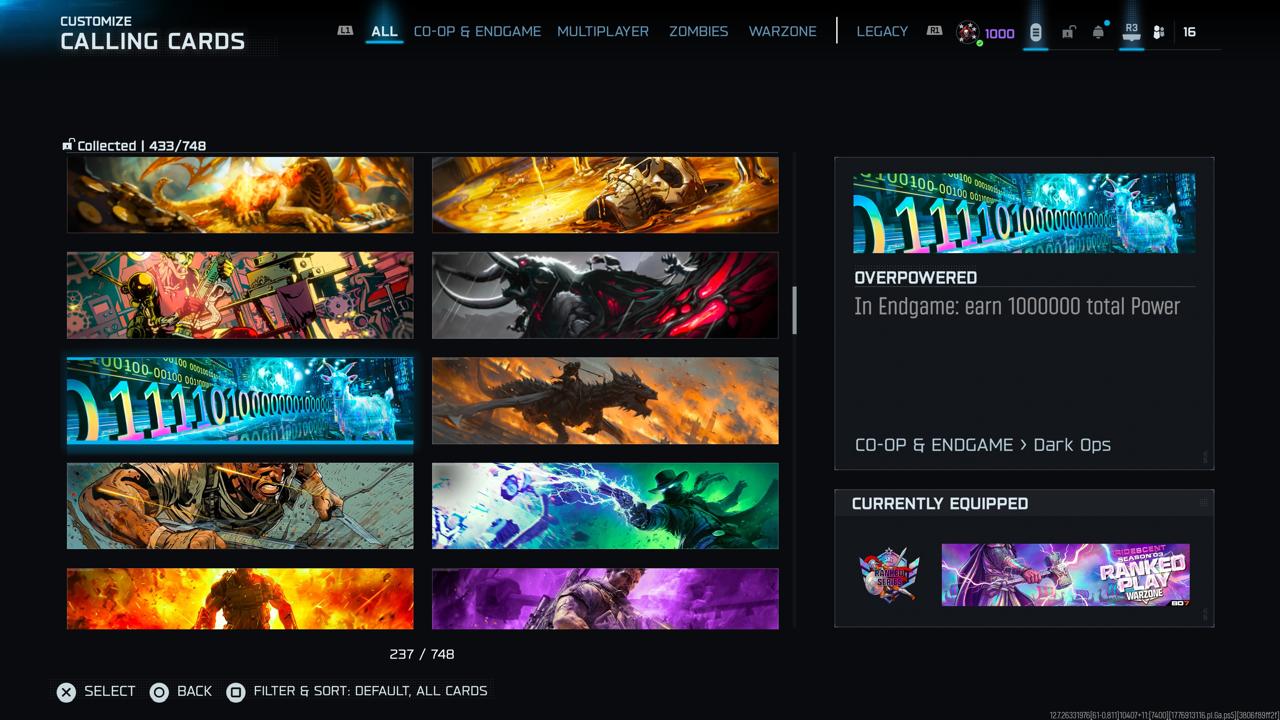The image size is (1280, 720).
Task: Click the R1 next-tab button icon
Action: (x=934, y=31)
